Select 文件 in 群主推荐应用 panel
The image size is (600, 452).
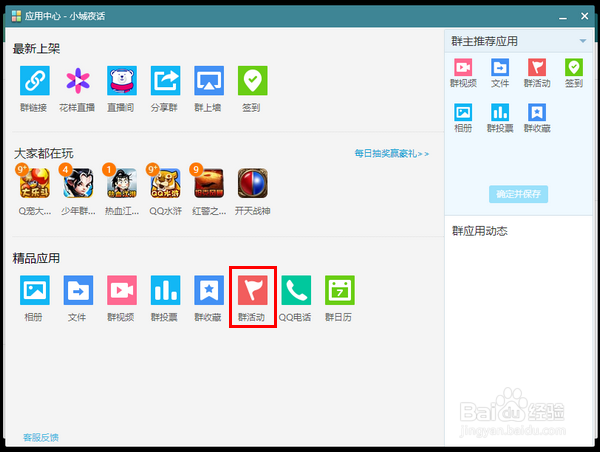click(x=500, y=67)
